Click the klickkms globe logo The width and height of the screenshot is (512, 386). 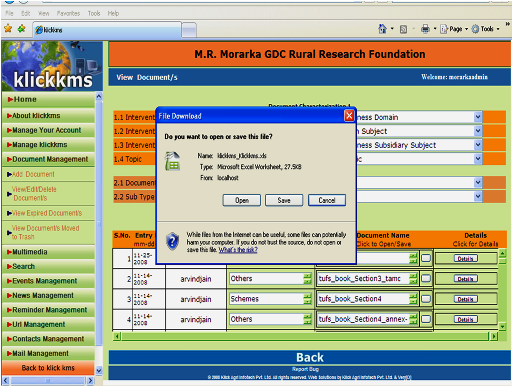pyautogui.click(x=52, y=66)
